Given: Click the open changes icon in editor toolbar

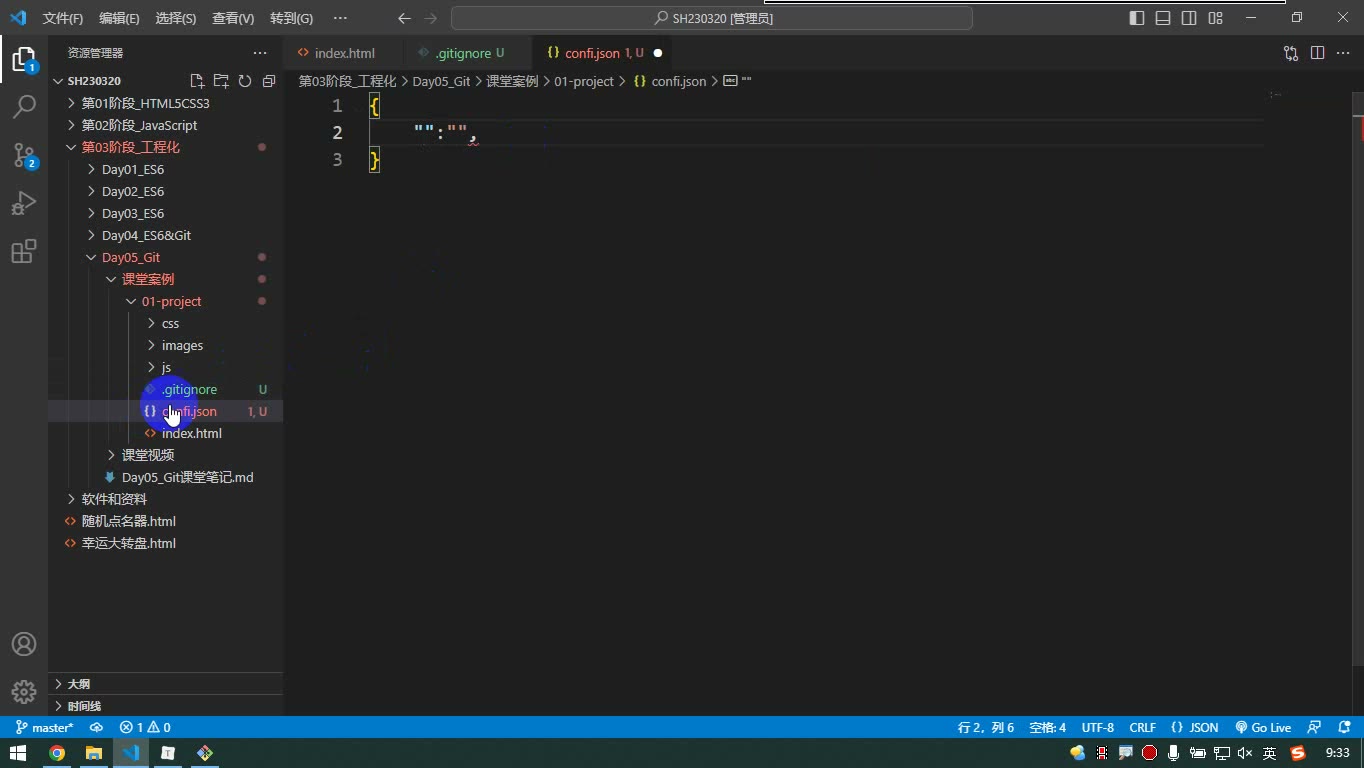Looking at the screenshot, I should click(1291, 53).
